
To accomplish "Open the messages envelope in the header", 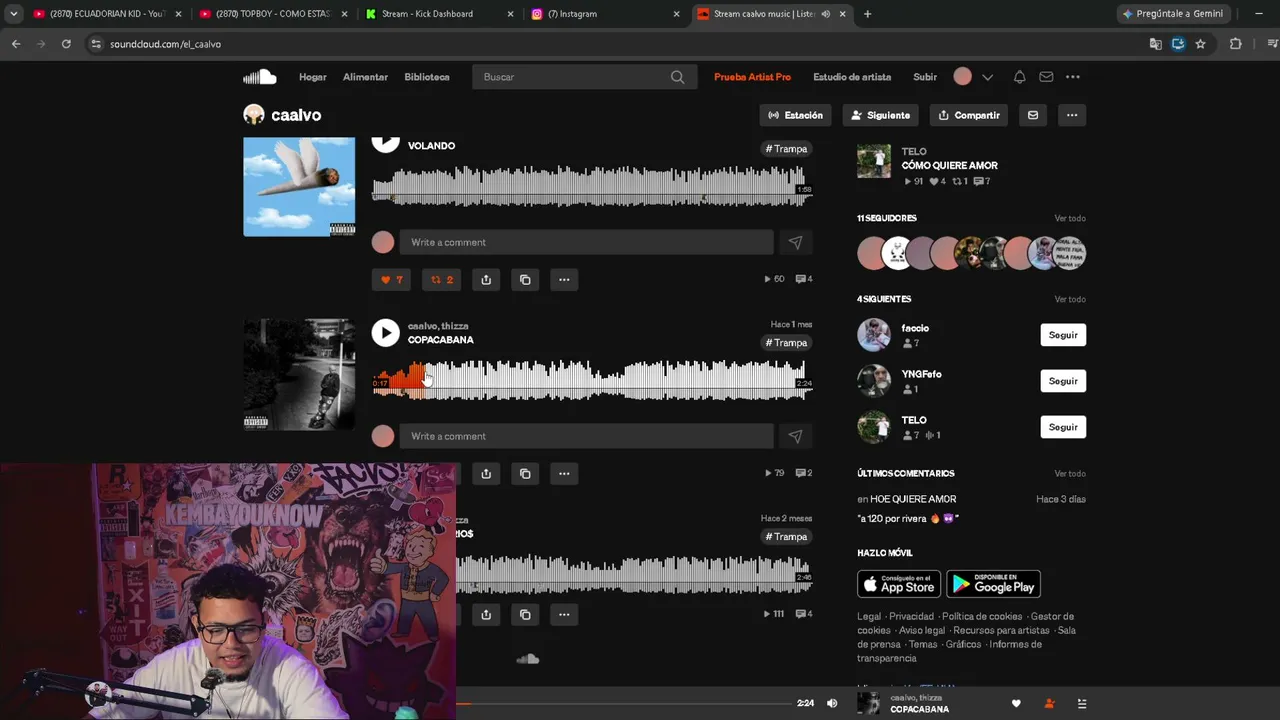I will coord(1046,77).
